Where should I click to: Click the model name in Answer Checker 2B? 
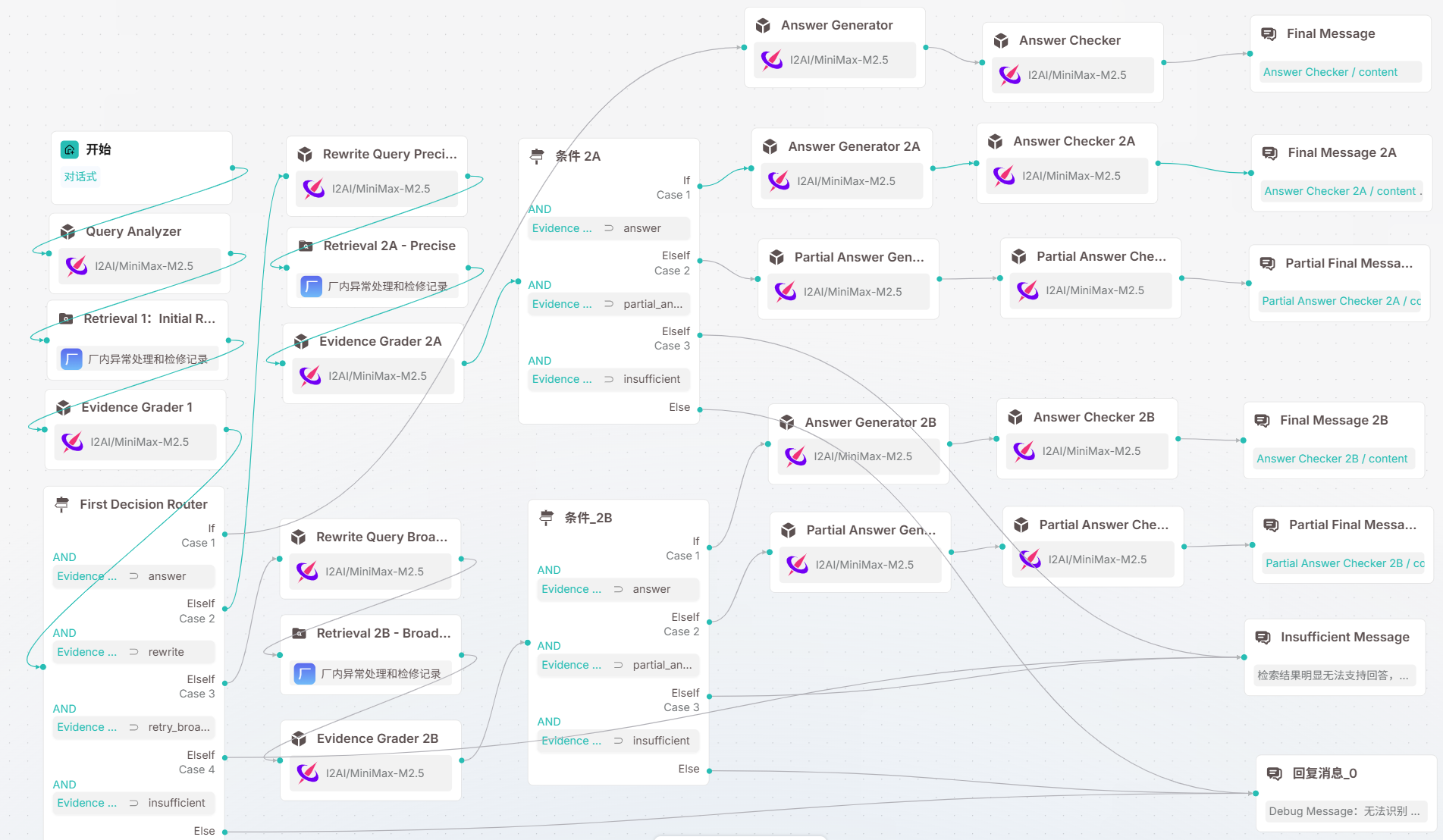(x=1091, y=451)
